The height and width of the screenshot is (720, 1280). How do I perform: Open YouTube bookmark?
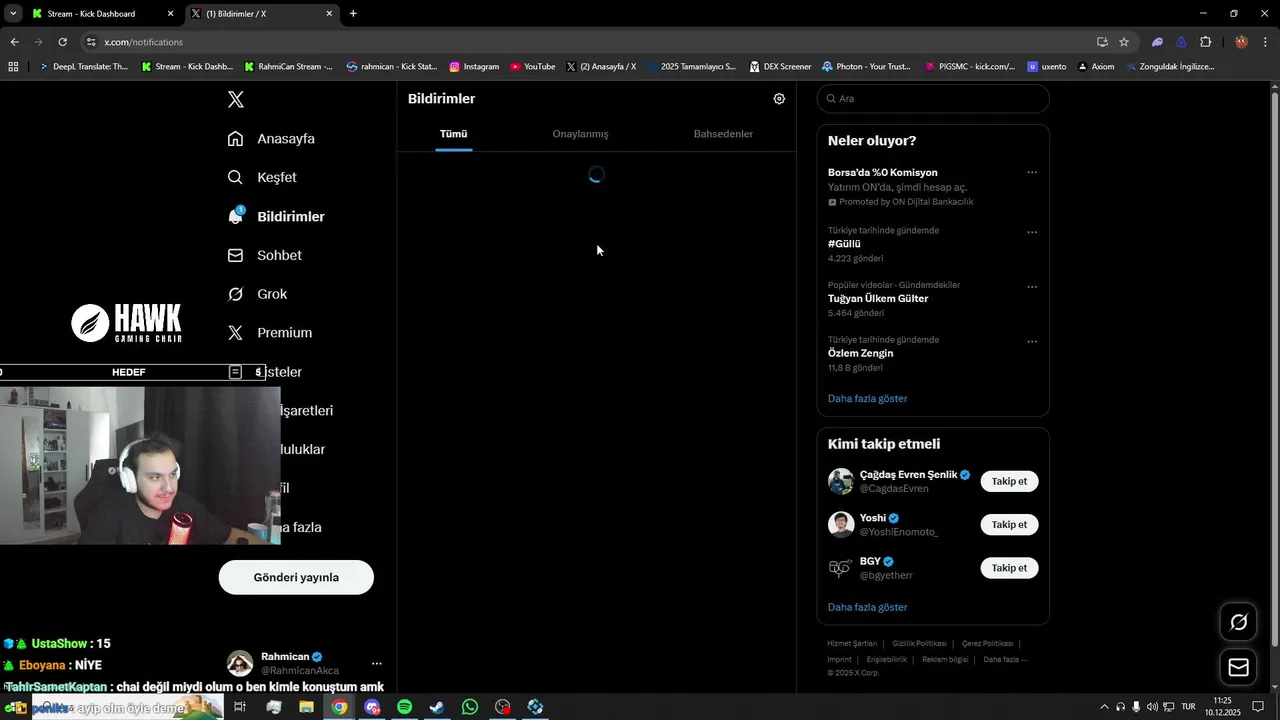click(x=532, y=67)
